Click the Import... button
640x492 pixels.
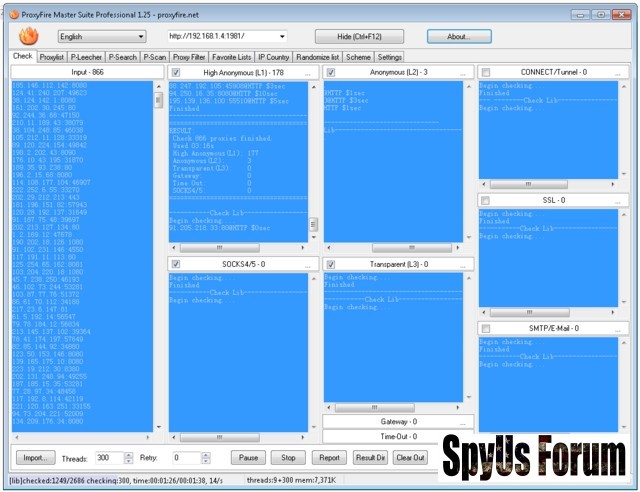coord(34,458)
